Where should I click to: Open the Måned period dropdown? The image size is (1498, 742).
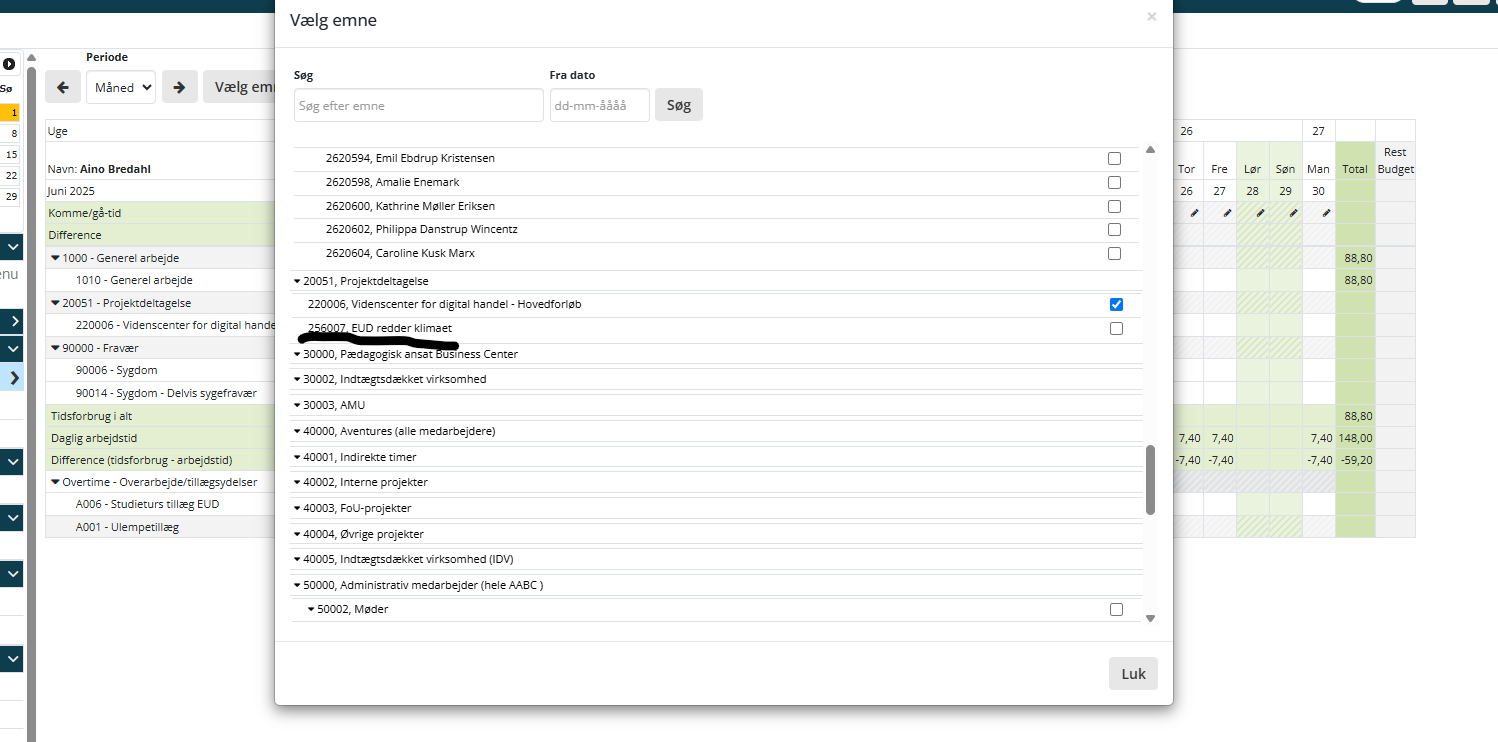121,87
